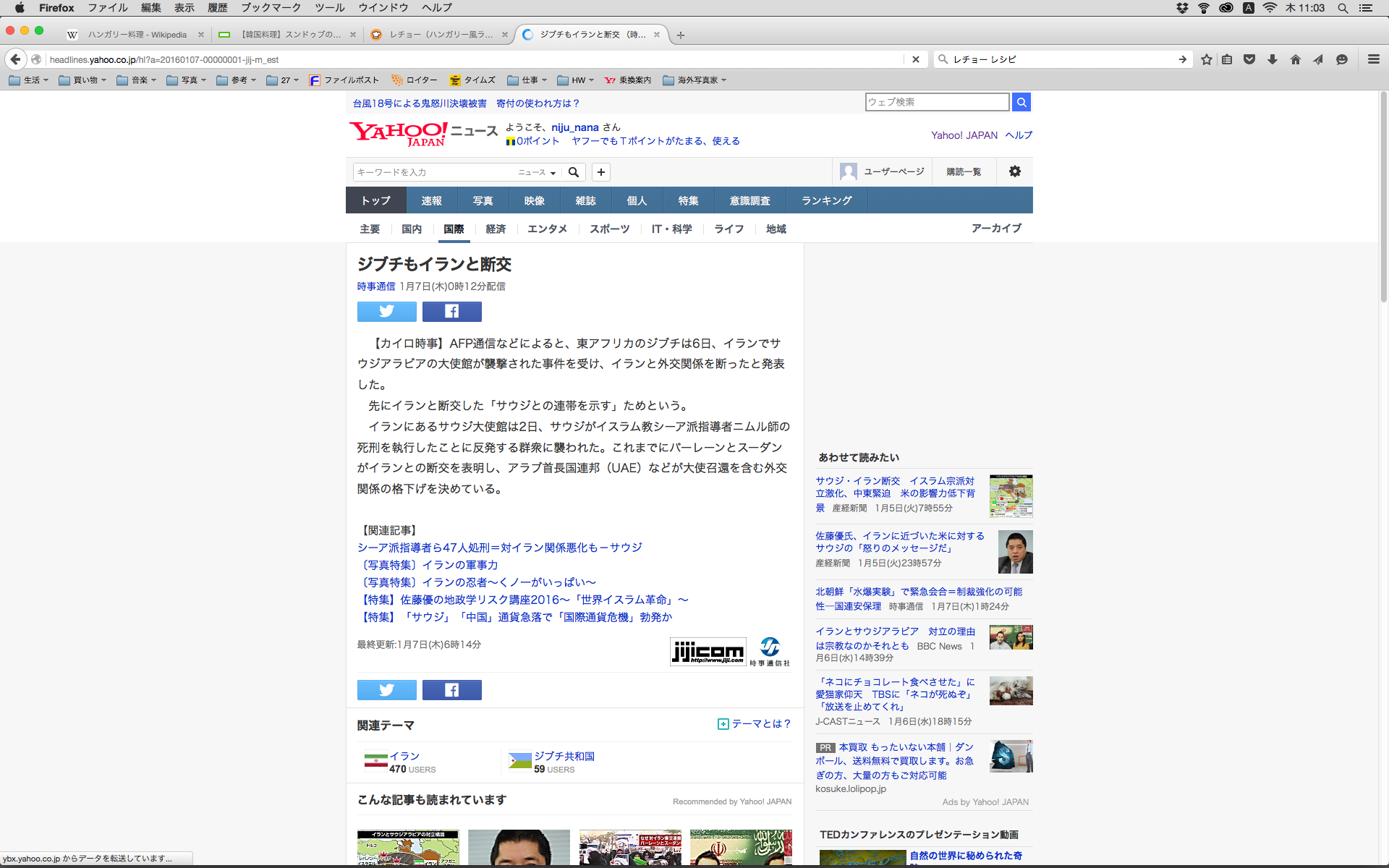Expand the ニュース search category dropdown
1389x868 pixels.
coord(537,172)
